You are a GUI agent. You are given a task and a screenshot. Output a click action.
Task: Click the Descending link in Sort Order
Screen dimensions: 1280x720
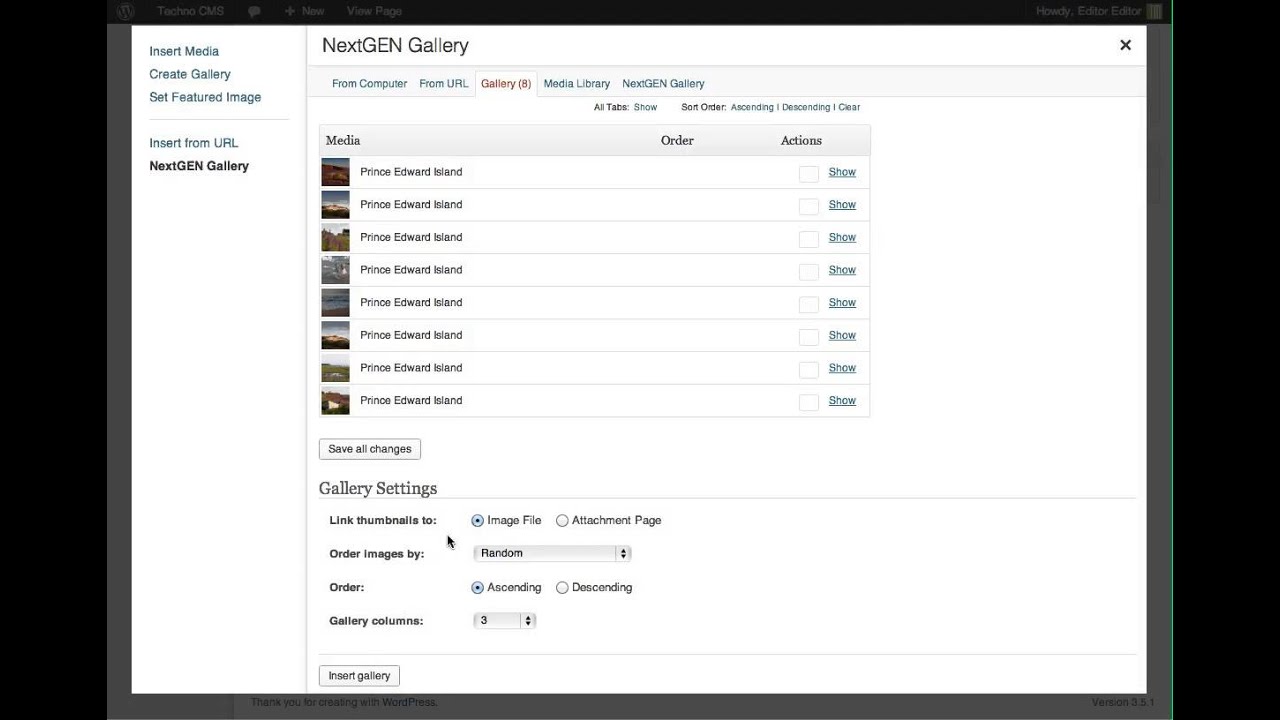pyautogui.click(x=806, y=107)
